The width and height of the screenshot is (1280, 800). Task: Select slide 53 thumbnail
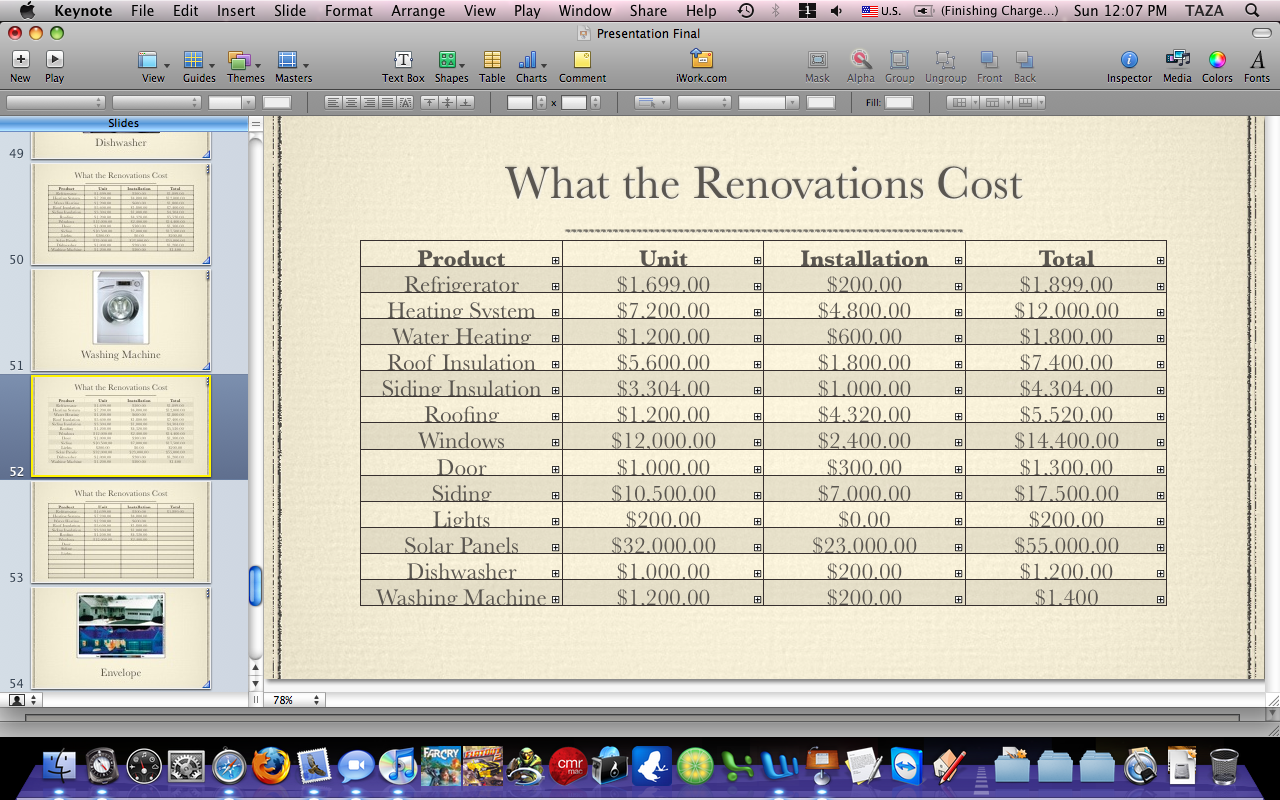pos(121,531)
